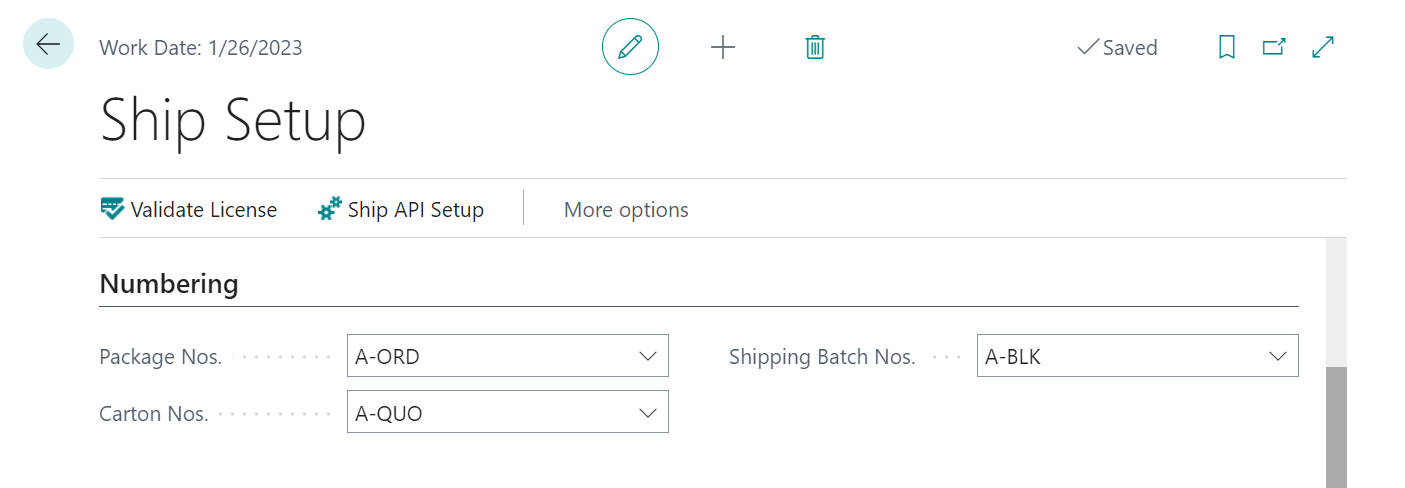Click the plus icon to create new

[x=722, y=47]
